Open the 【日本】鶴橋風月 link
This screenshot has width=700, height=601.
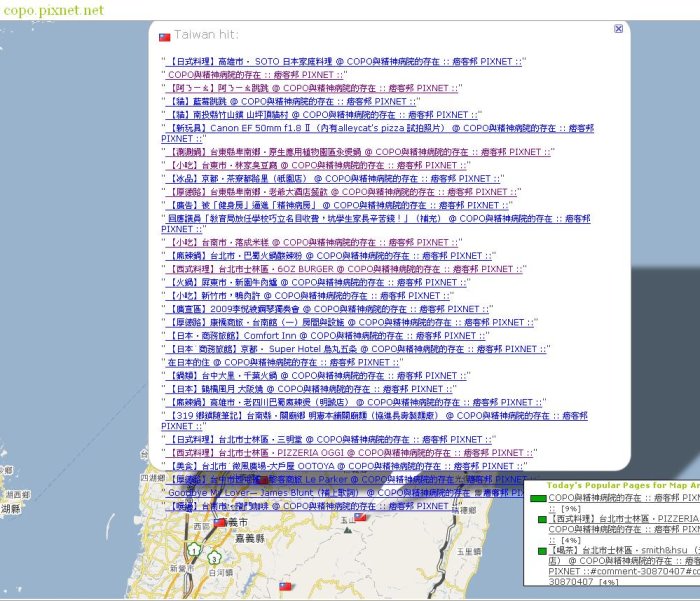pyautogui.click(x=309, y=389)
